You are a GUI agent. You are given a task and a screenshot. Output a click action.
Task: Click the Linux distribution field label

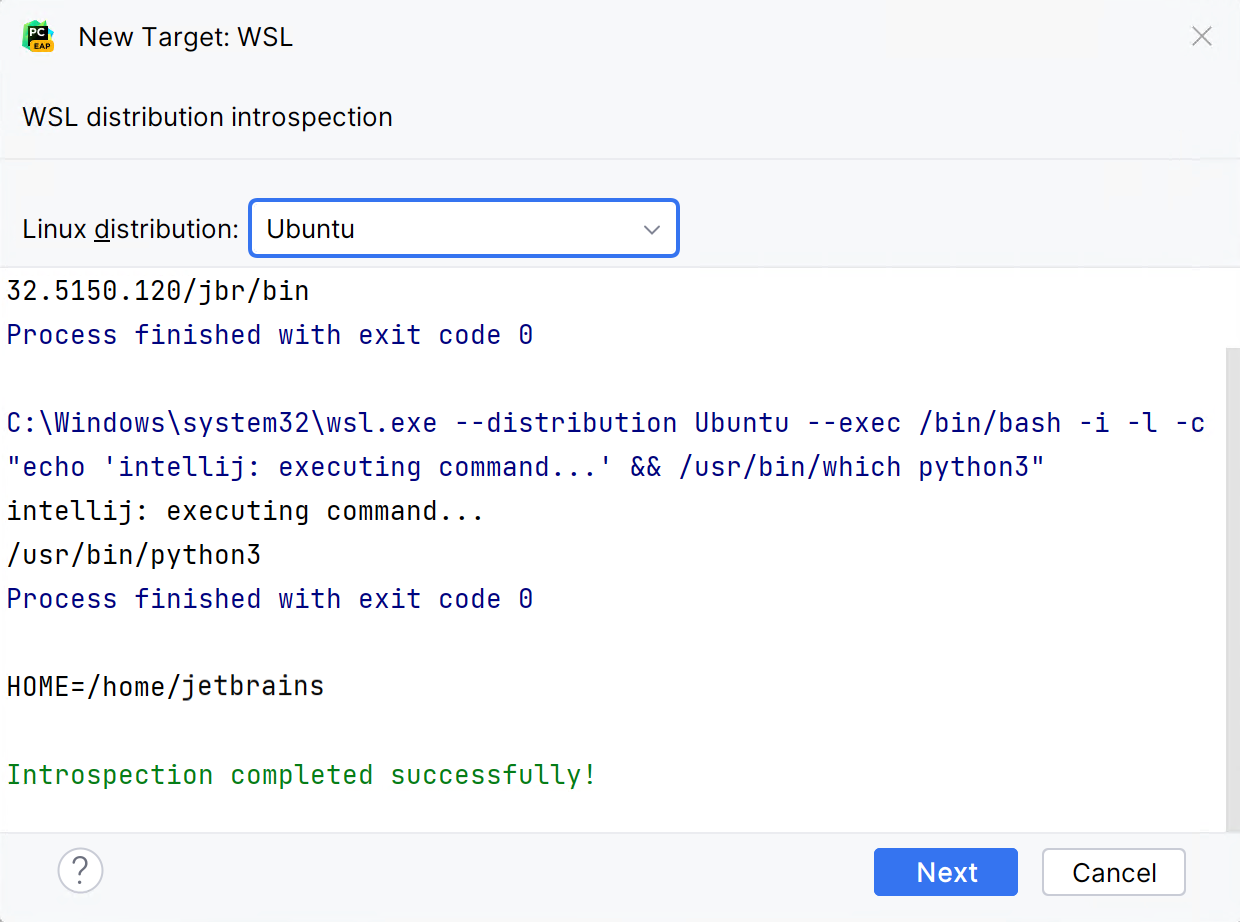130,229
